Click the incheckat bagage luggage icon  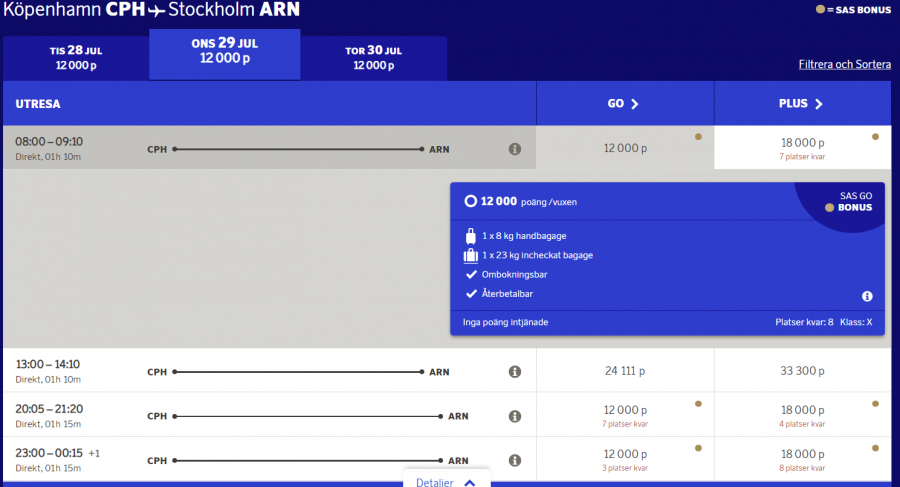[471, 255]
